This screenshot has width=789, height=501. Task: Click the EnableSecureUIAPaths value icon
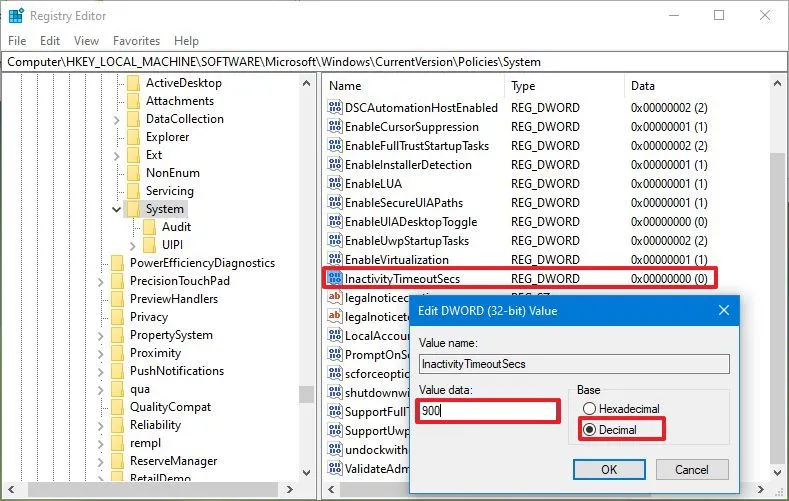coord(335,202)
